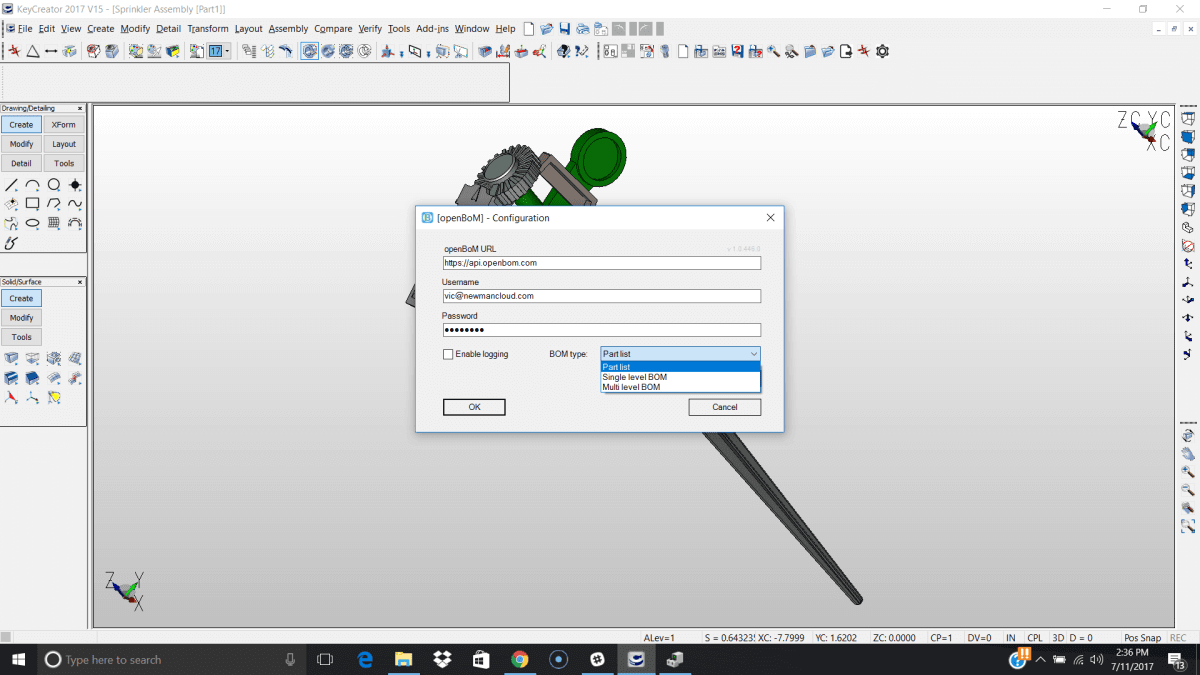Open File Explorer from the taskbar
Viewport: 1200px width, 675px height.
click(403, 659)
